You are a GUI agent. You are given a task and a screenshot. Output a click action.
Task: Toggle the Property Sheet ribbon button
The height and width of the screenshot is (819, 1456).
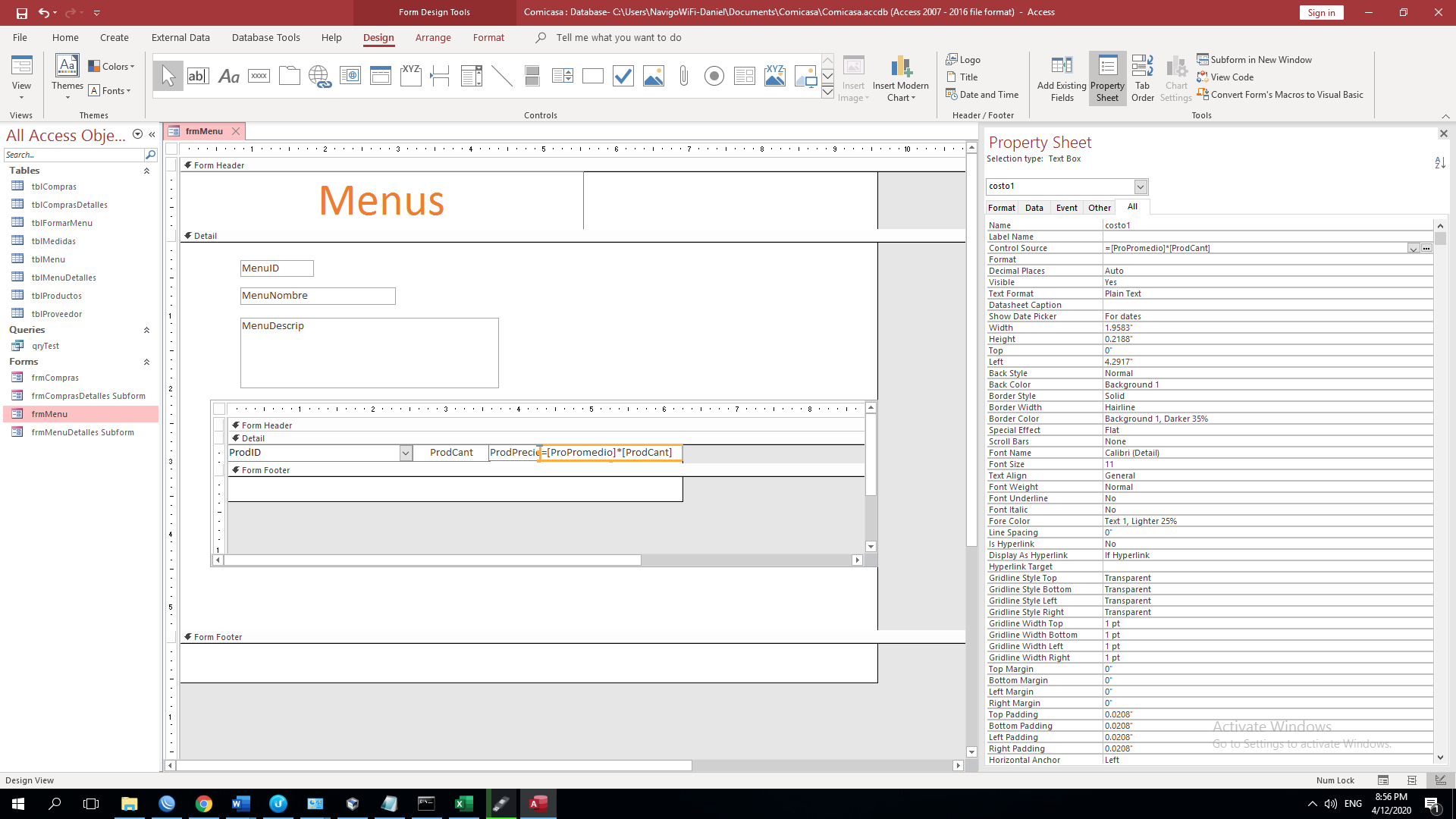point(1107,77)
